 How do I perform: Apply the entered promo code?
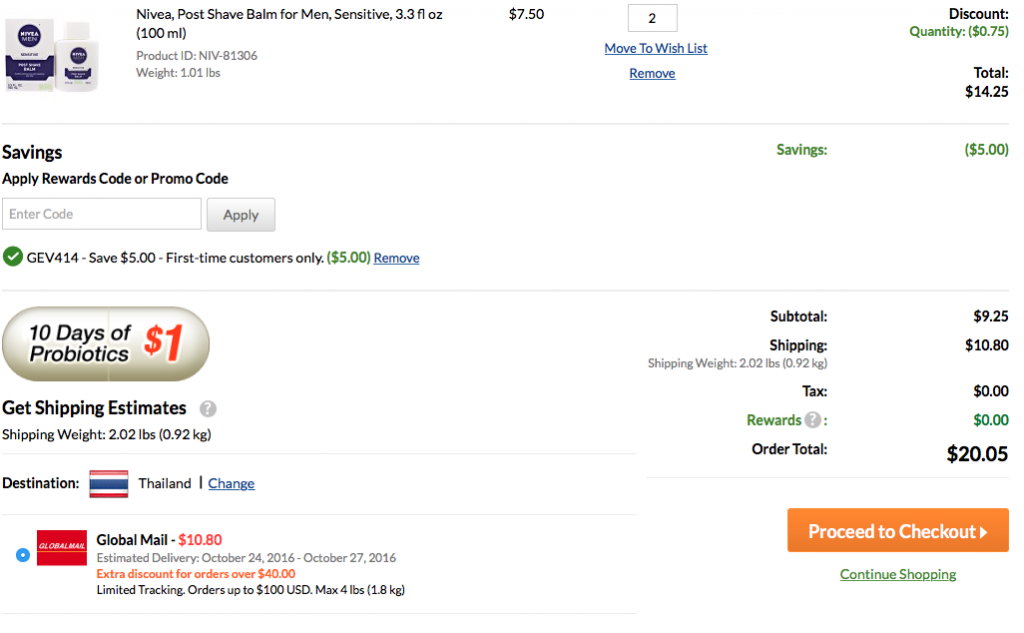(x=241, y=215)
